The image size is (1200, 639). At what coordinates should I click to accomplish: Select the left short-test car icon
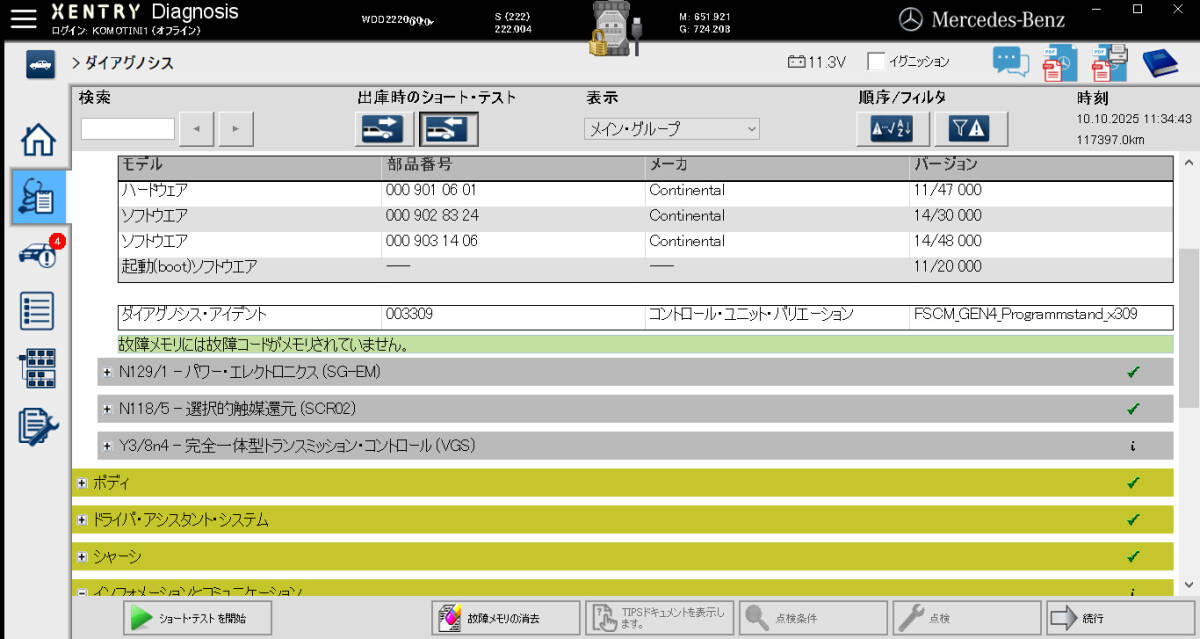[x=381, y=128]
